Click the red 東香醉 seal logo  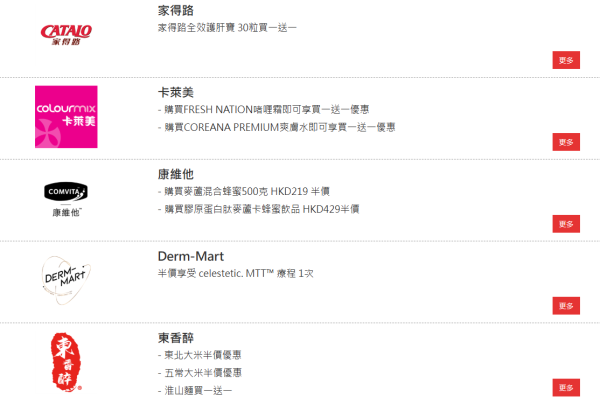point(66,362)
